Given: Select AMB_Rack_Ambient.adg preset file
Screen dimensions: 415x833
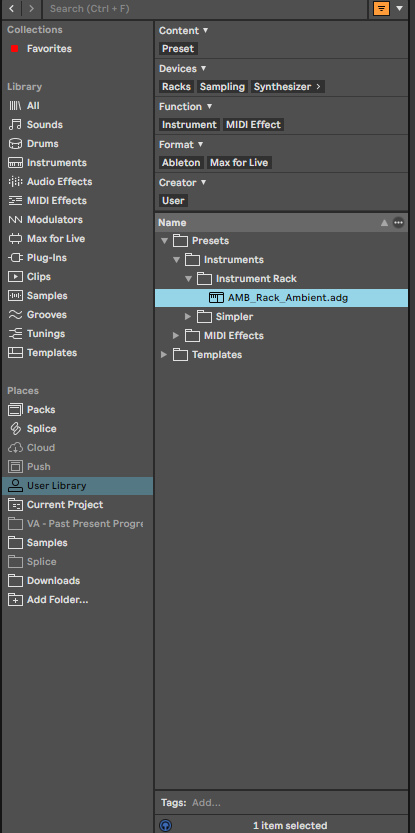Looking at the screenshot, I should tap(281, 298).
